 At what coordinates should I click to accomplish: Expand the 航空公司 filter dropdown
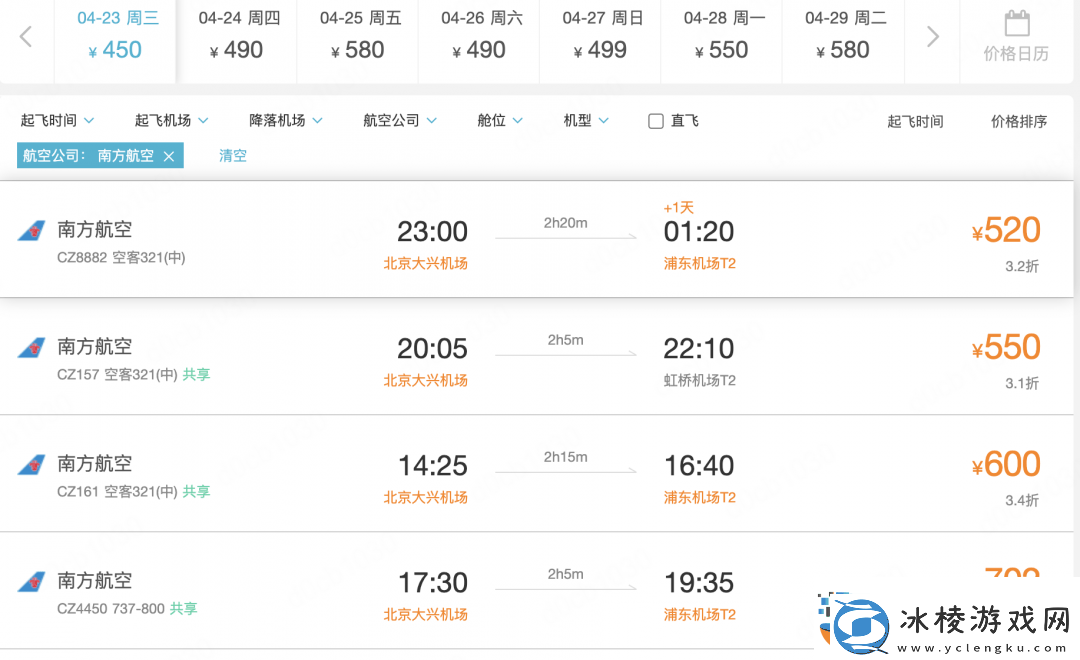[x=400, y=121]
